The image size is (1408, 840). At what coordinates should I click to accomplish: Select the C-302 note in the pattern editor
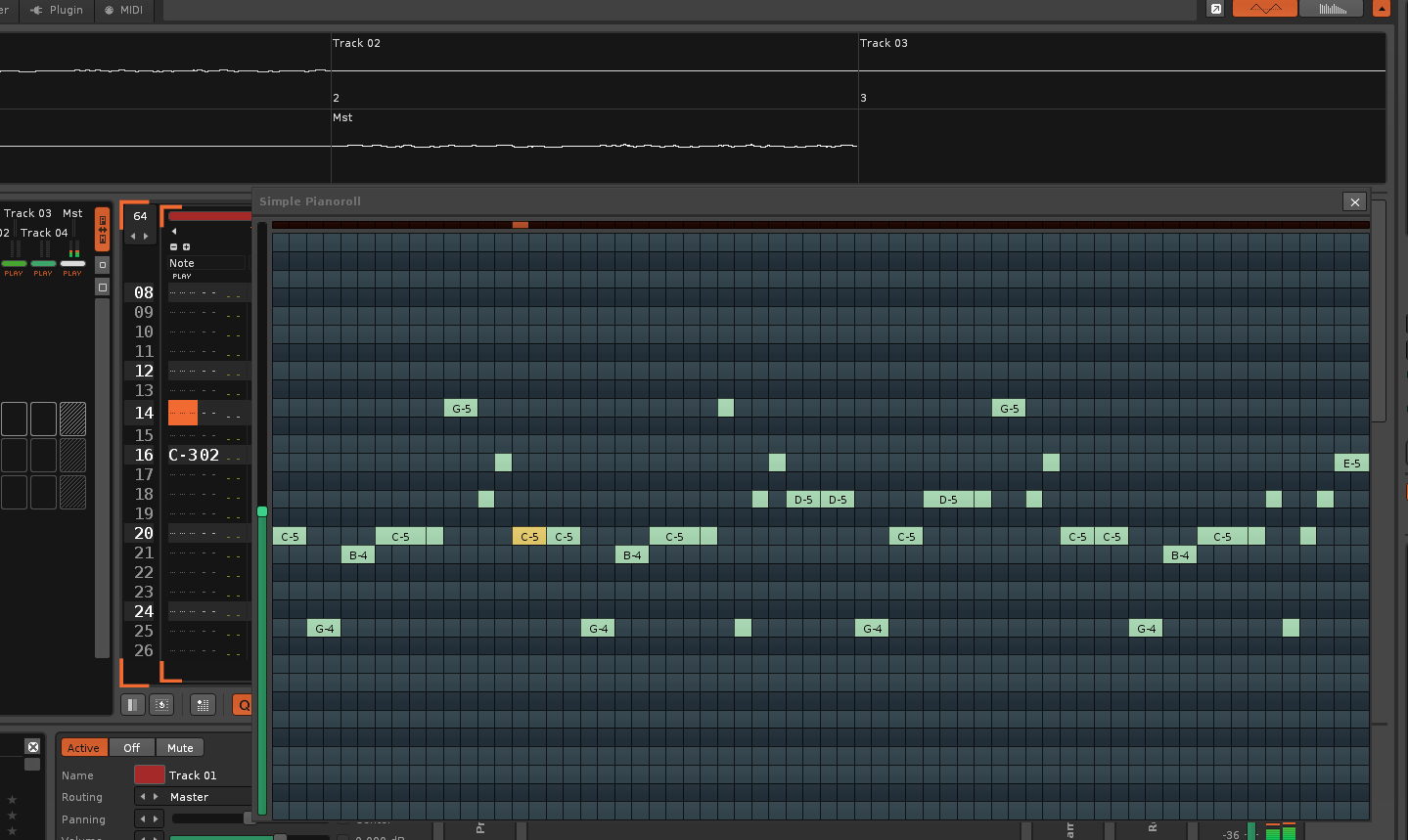tap(194, 455)
